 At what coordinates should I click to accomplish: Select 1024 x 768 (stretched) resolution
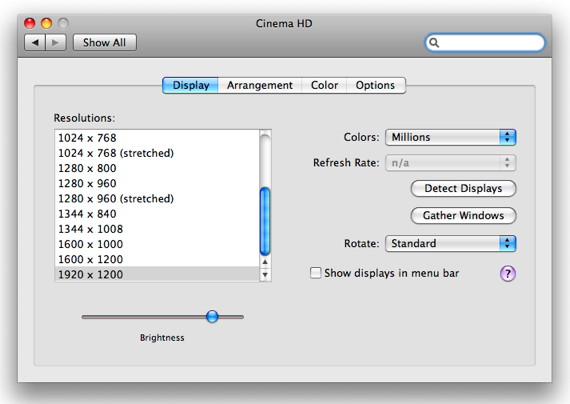(x=157, y=153)
